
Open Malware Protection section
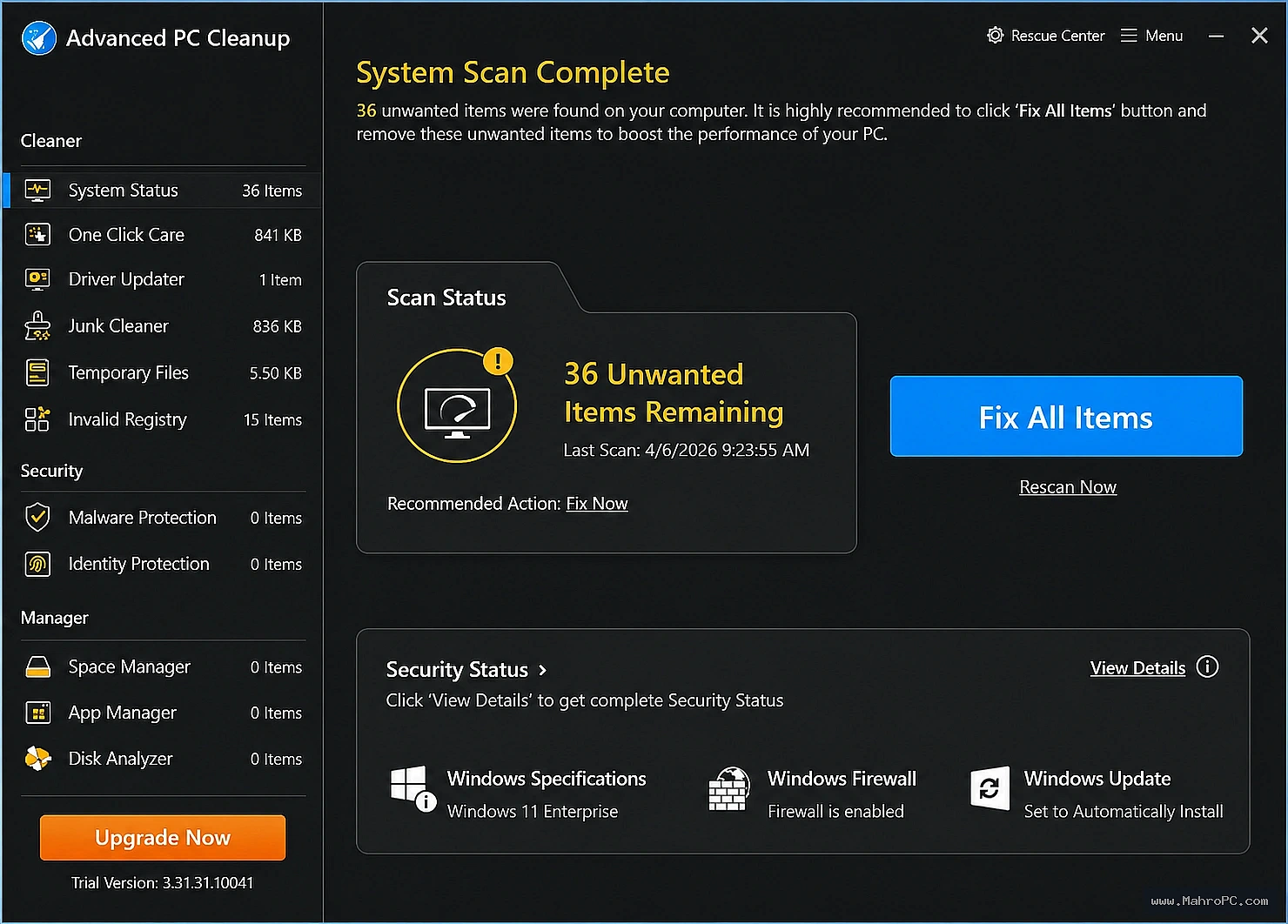pyautogui.click(x=163, y=518)
